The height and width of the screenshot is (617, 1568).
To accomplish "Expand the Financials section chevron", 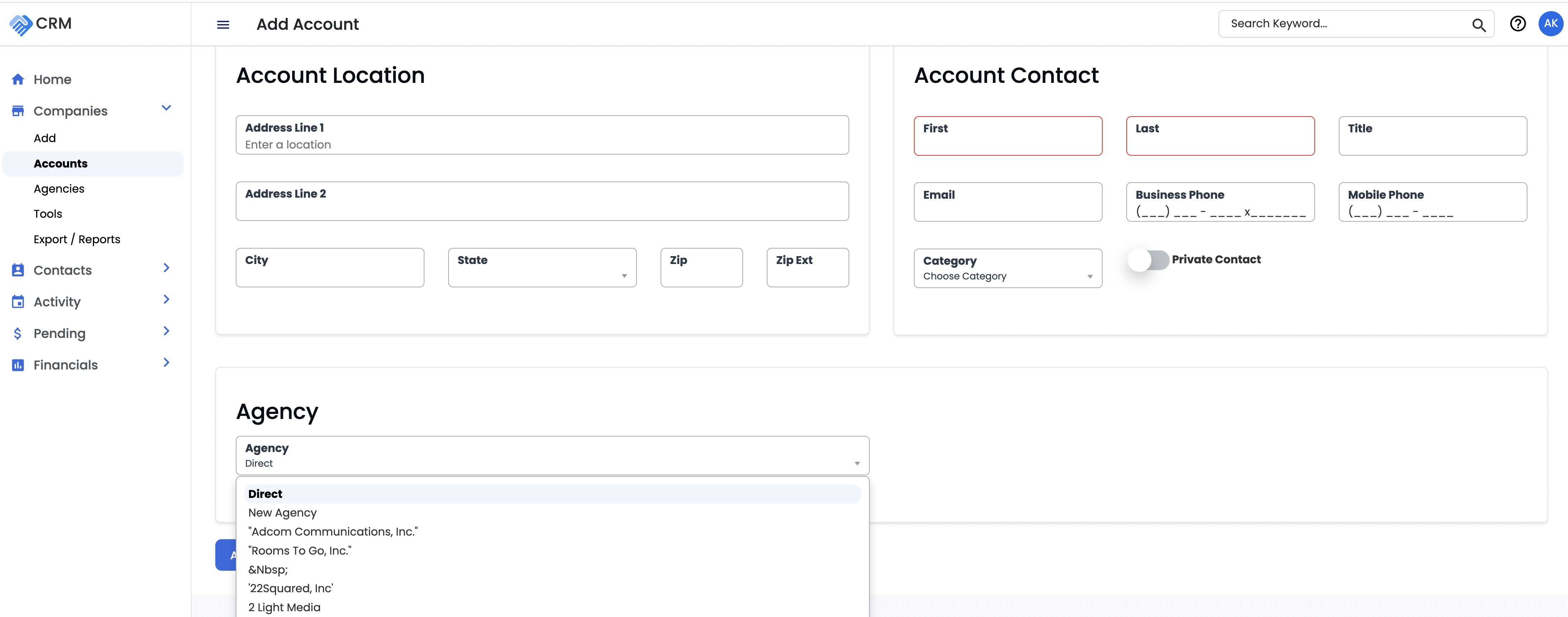I will point(166,363).
